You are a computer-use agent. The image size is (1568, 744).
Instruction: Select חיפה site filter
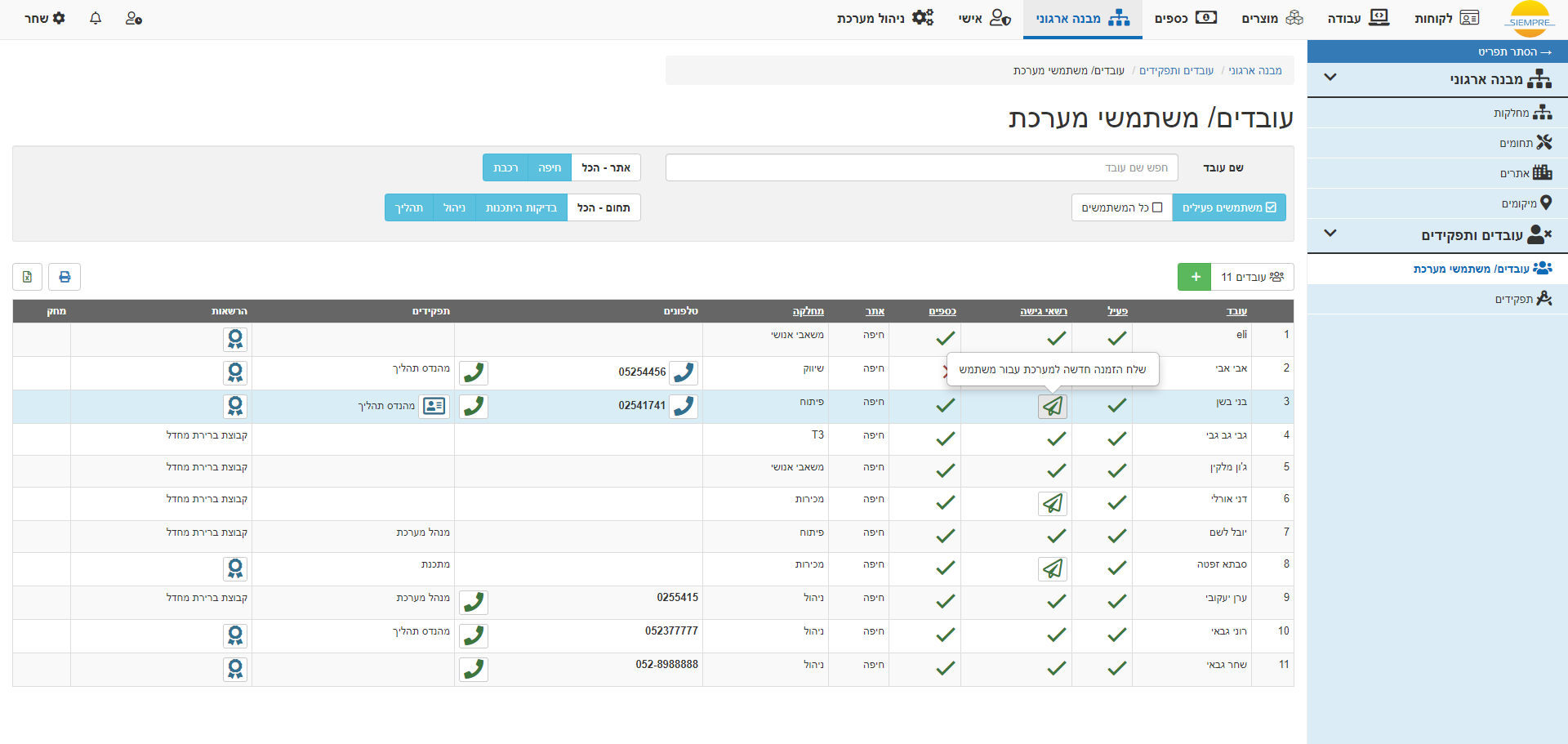point(549,167)
